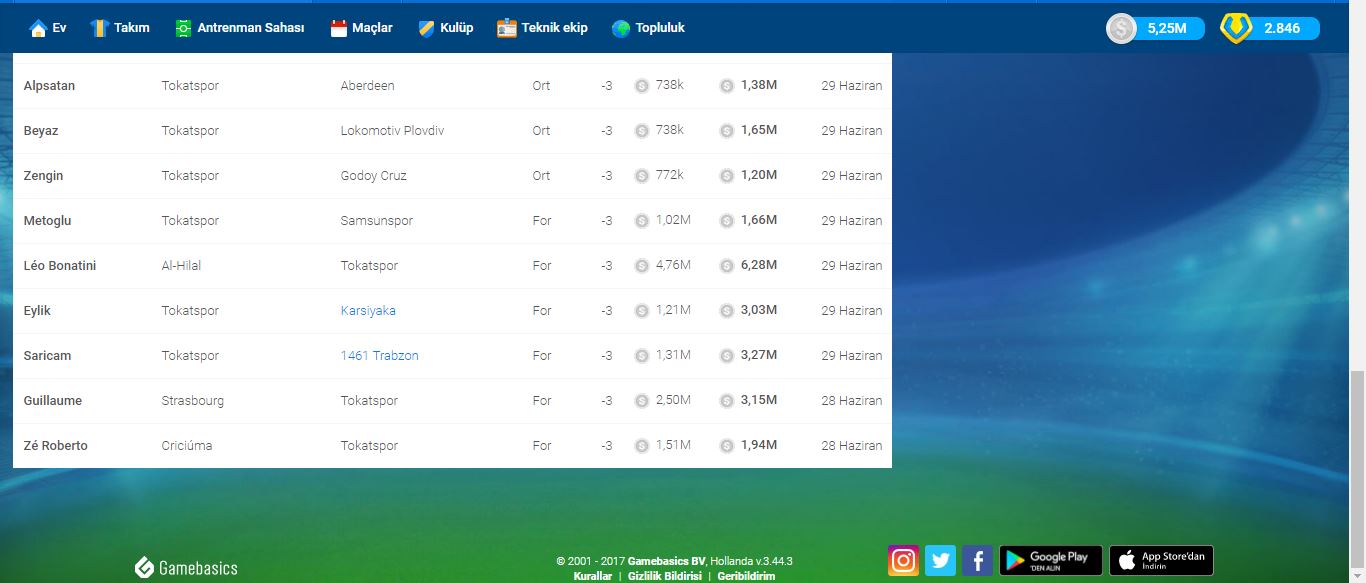This screenshot has height=583, width=1366.
Task: Open the Gizlilik Bildirisi footer link
Action: [x=665, y=576]
